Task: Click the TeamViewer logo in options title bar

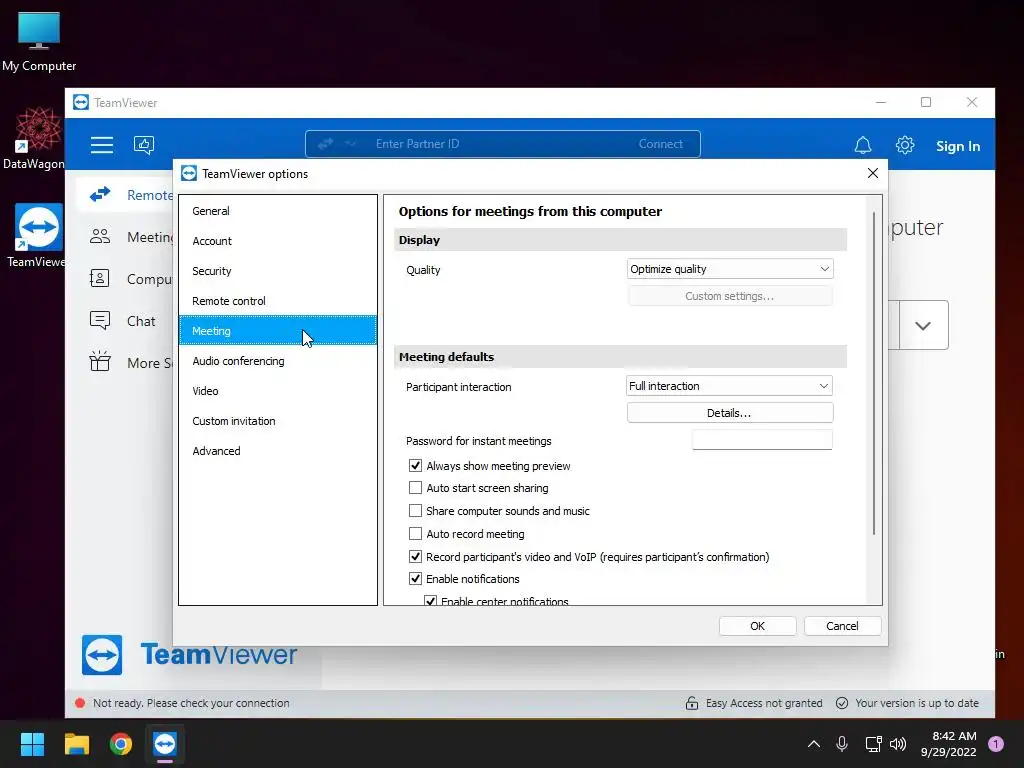Action: [189, 174]
